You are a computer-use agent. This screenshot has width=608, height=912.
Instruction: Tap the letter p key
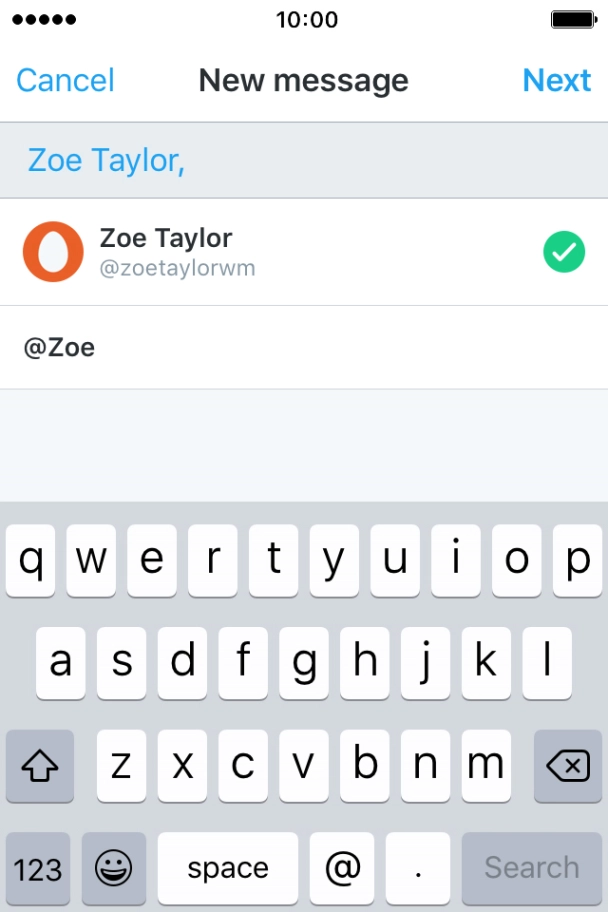tap(577, 562)
